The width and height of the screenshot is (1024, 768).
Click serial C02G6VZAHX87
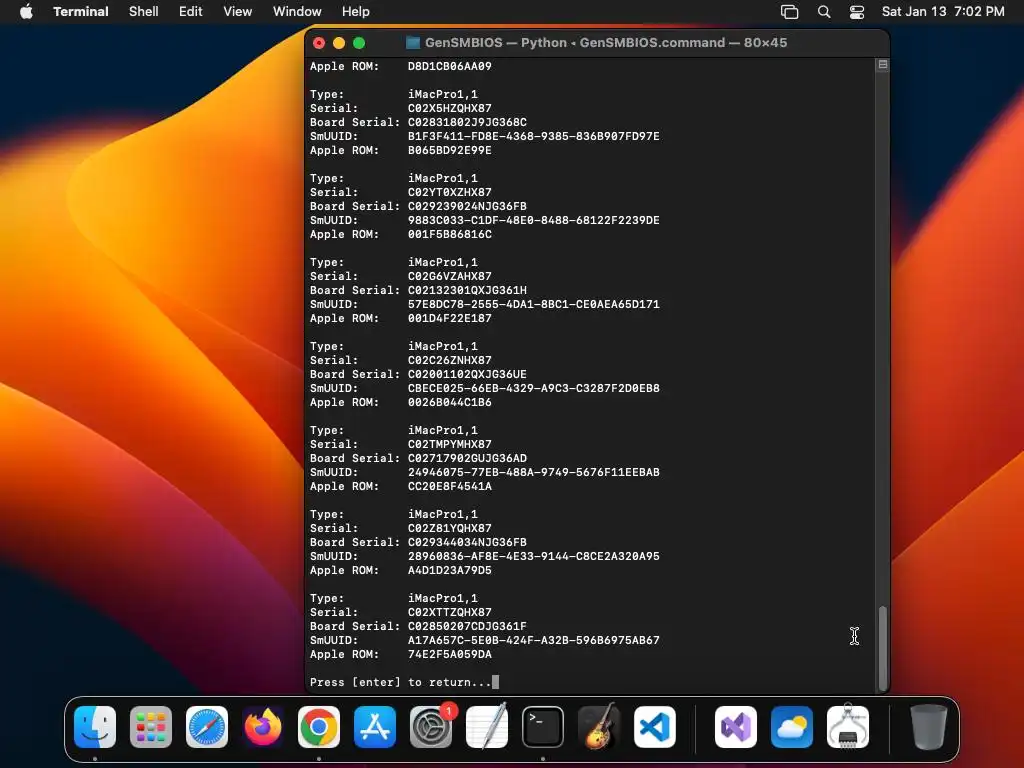449,276
